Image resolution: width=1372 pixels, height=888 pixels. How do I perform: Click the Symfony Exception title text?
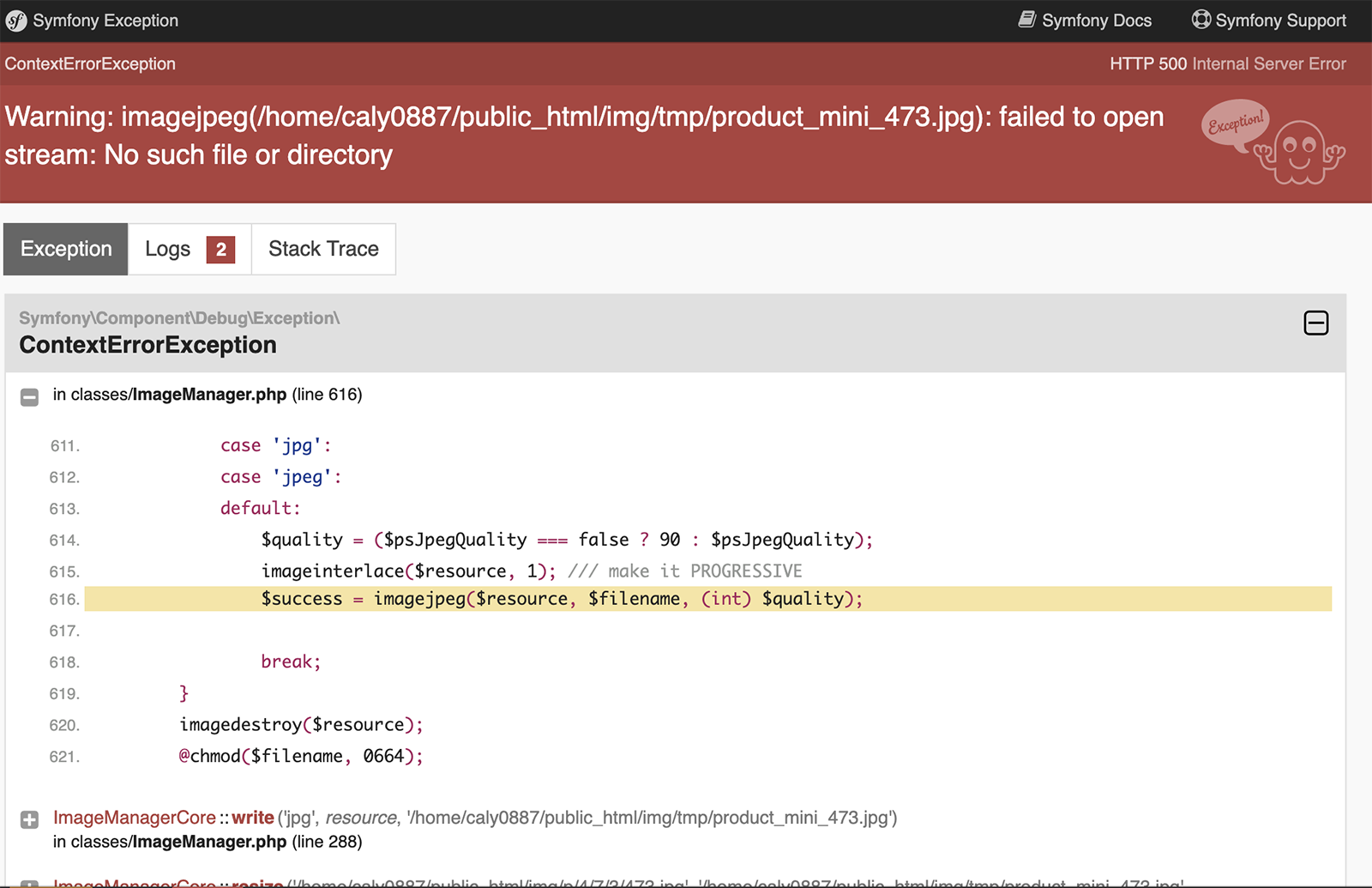point(105,21)
